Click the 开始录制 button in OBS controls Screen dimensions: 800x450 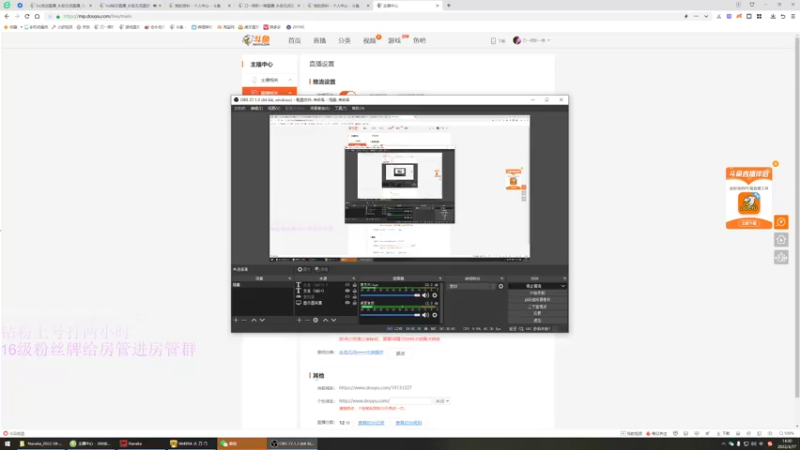pyautogui.click(x=537, y=293)
